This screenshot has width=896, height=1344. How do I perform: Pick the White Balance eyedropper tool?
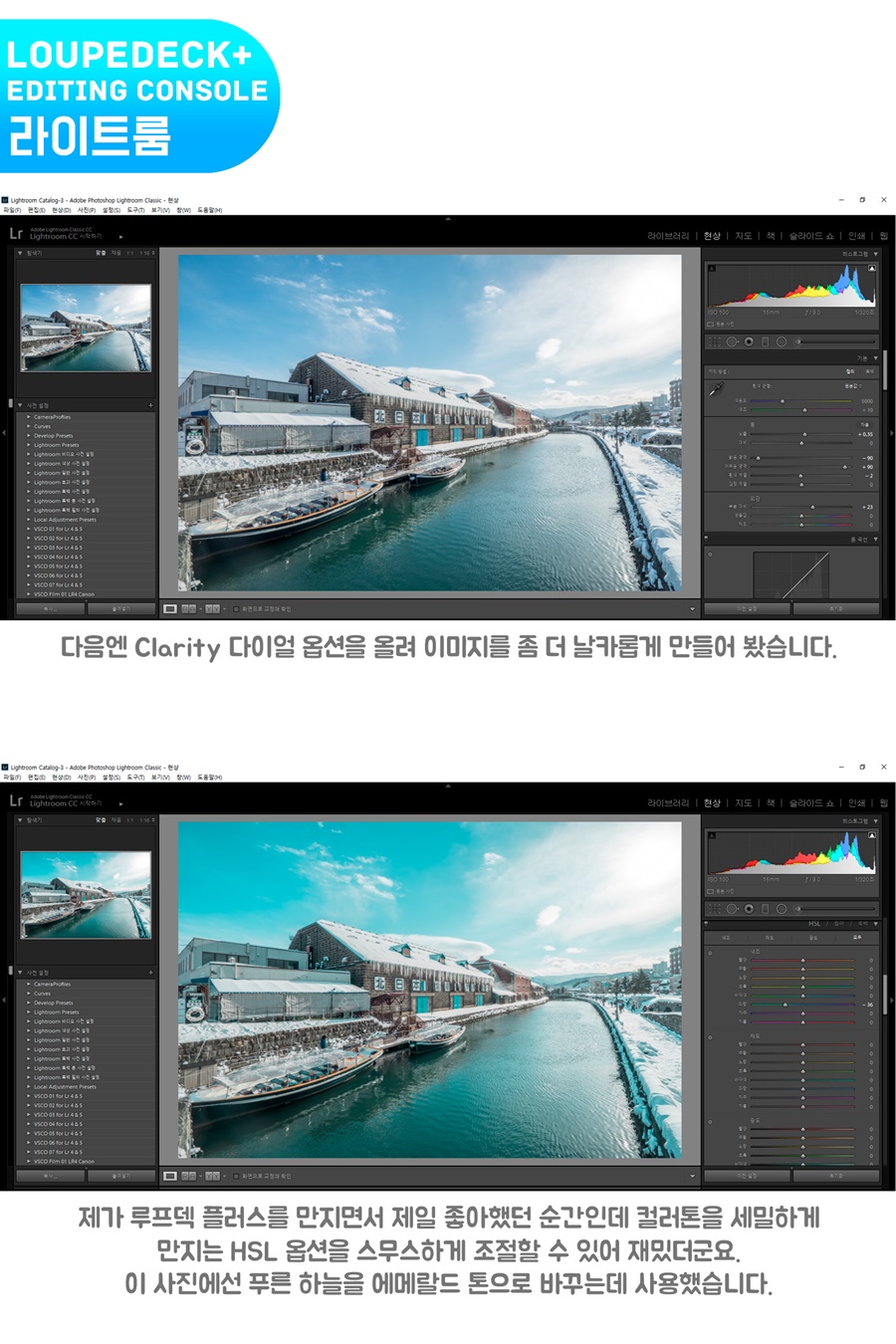[x=716, y=389]
